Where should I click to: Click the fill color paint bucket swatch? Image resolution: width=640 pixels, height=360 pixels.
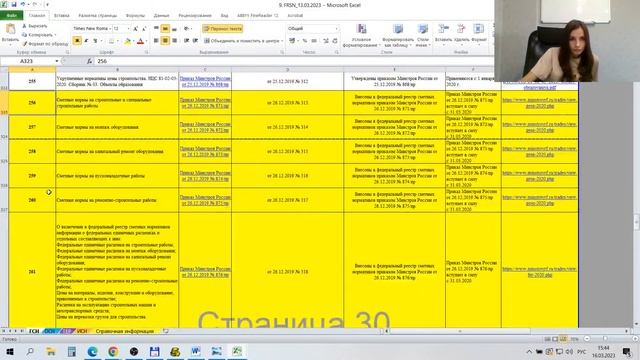[x=127, y=41]
